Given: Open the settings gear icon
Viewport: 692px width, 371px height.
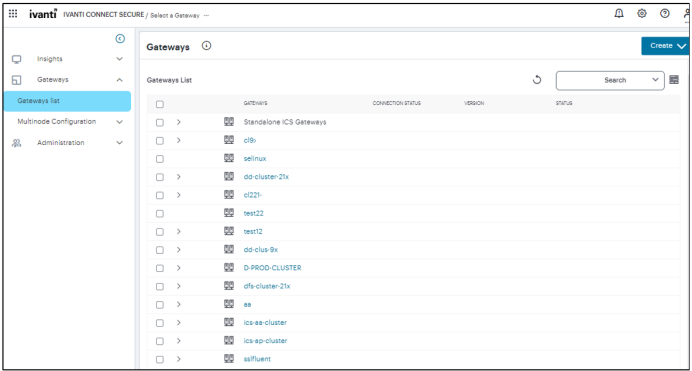Looking at the screenshot, I should click(642, 14).
